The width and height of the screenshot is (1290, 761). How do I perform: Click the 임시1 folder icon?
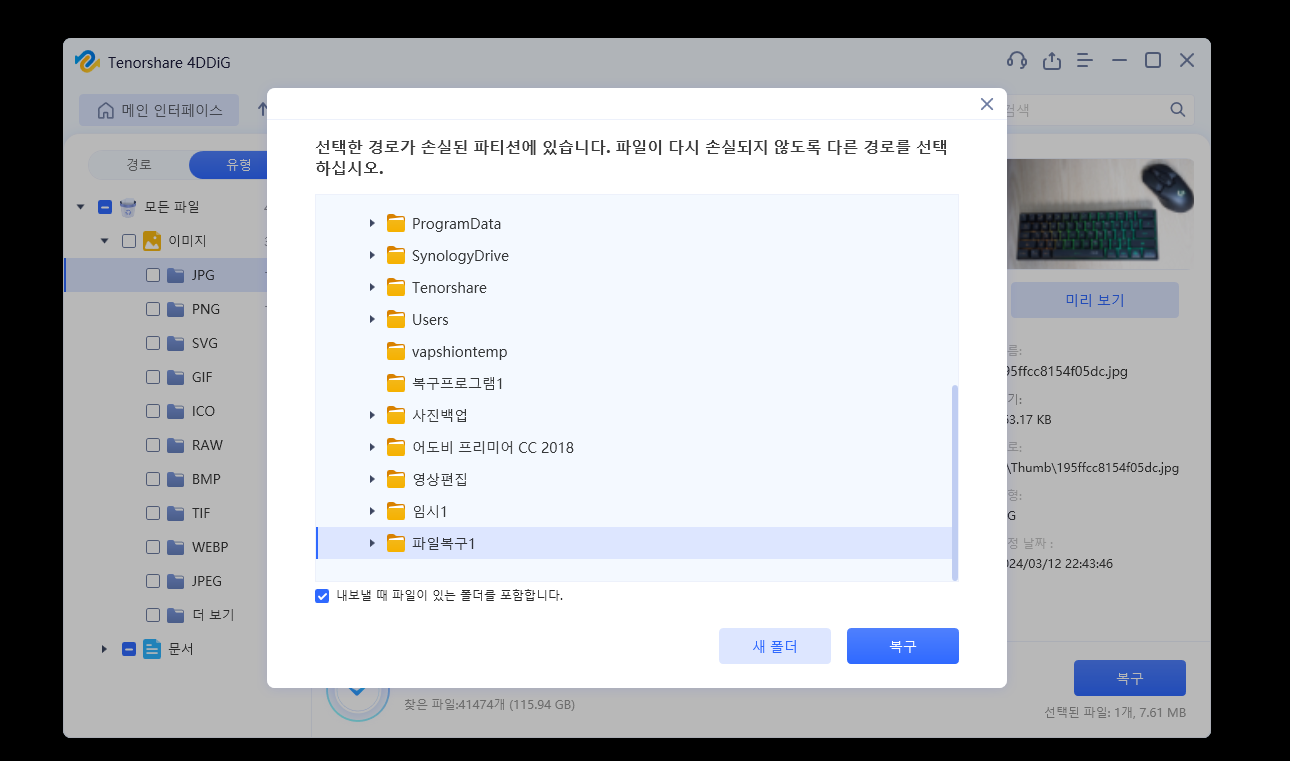click(x=396, y=511)
